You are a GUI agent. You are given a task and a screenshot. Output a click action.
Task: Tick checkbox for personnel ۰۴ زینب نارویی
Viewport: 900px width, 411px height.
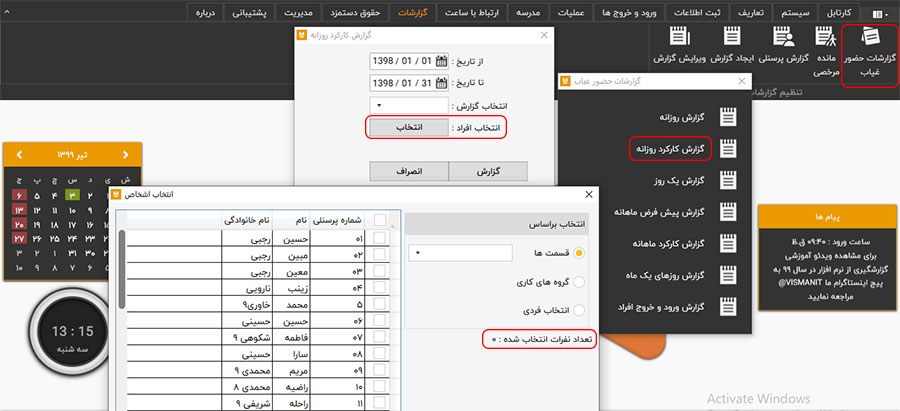379,288
